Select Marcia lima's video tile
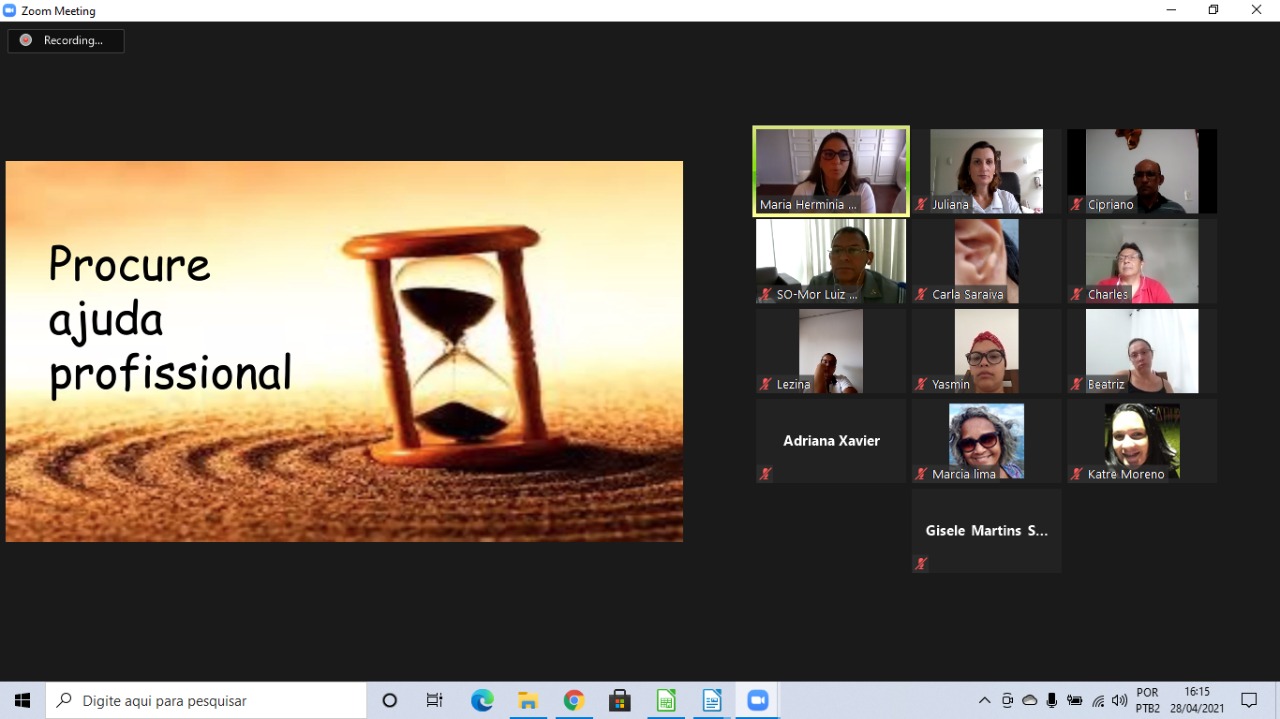 (x=987, y=441)
